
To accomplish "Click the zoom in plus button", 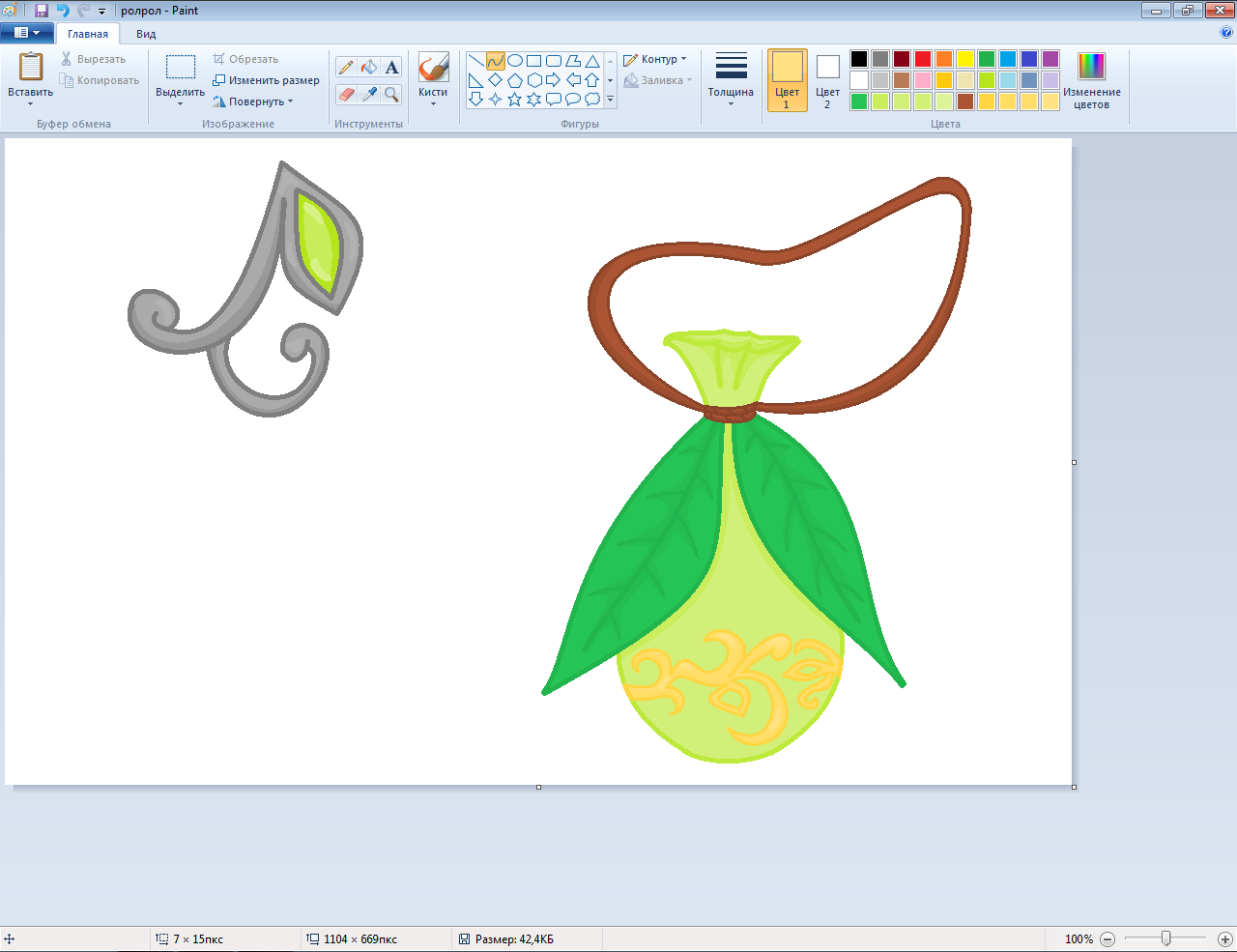I will (1224, 938).
